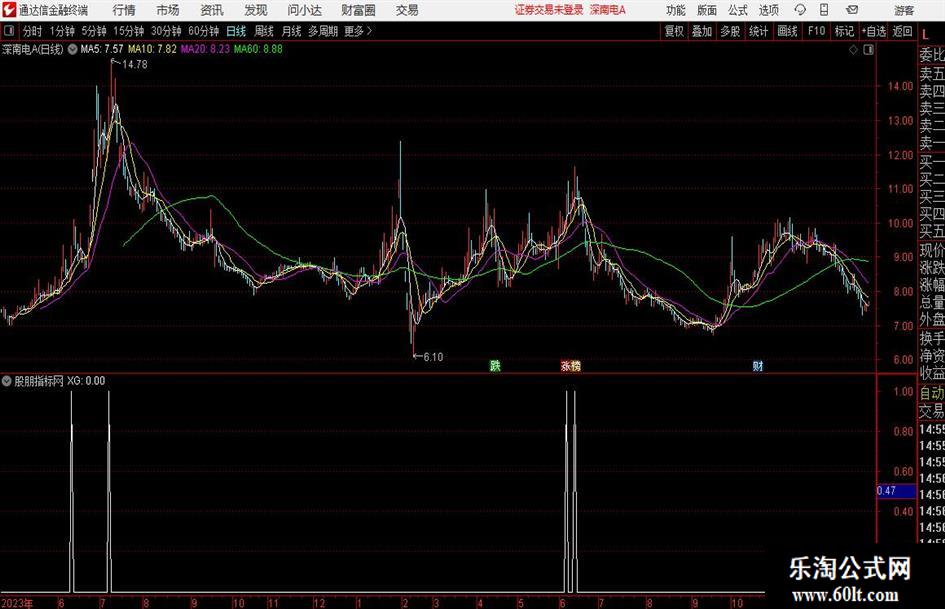Viewport: 945px width, 609px height.
Task: Select the 周线 period tab
Action: 263,31
